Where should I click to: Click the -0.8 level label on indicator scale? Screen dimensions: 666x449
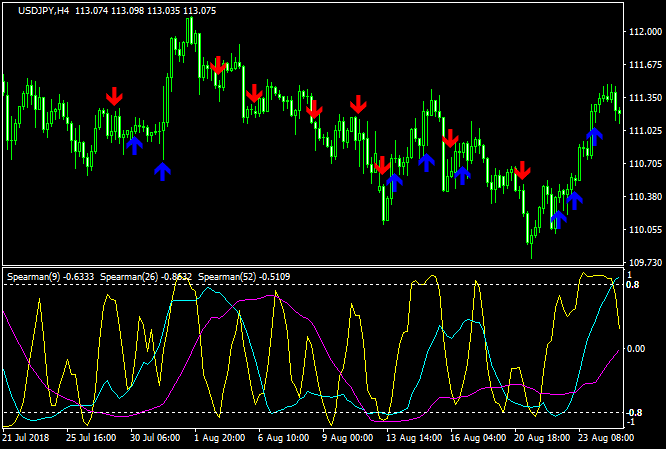click(632, 413)
